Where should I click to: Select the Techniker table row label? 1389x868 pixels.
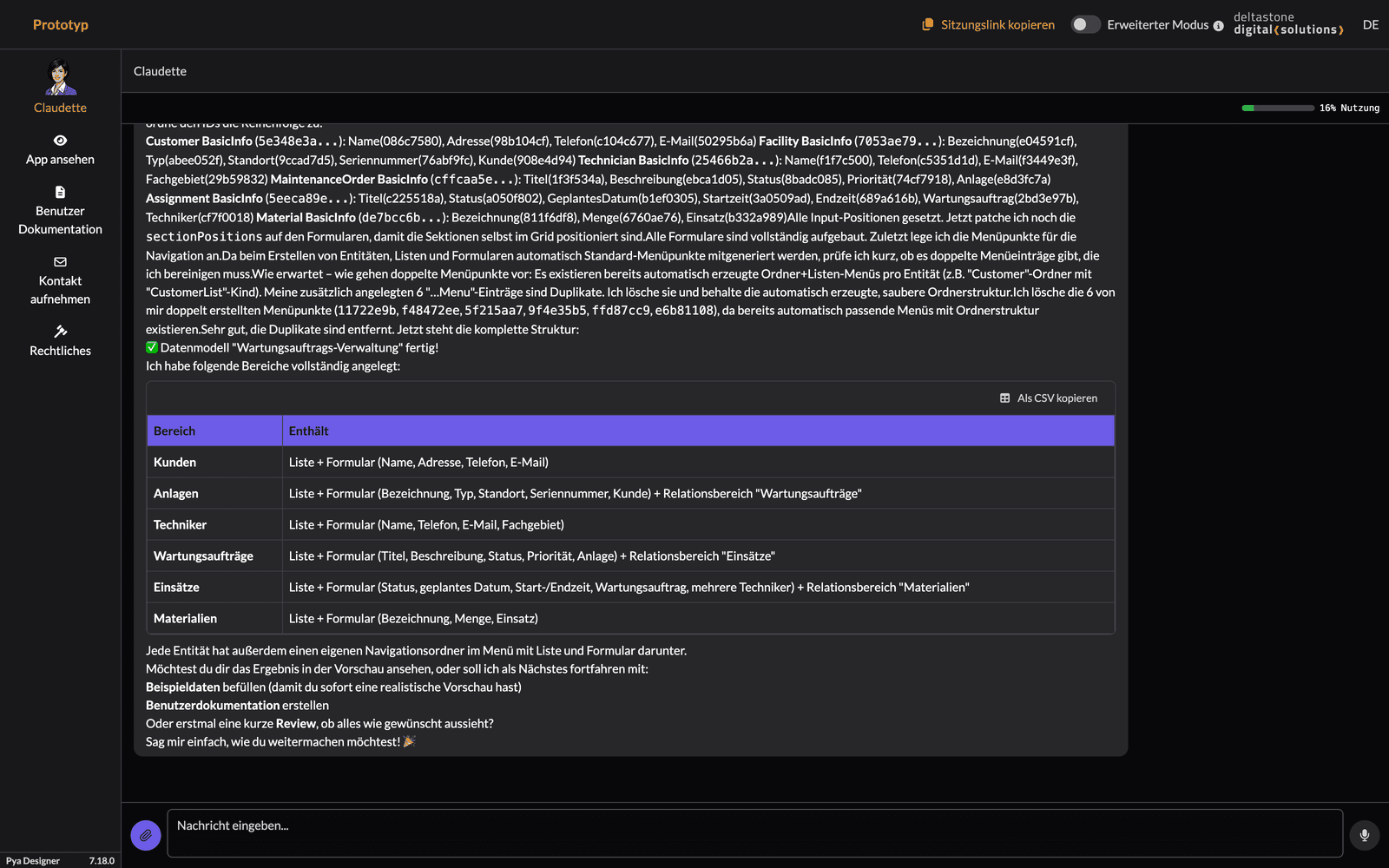(180, 524)
